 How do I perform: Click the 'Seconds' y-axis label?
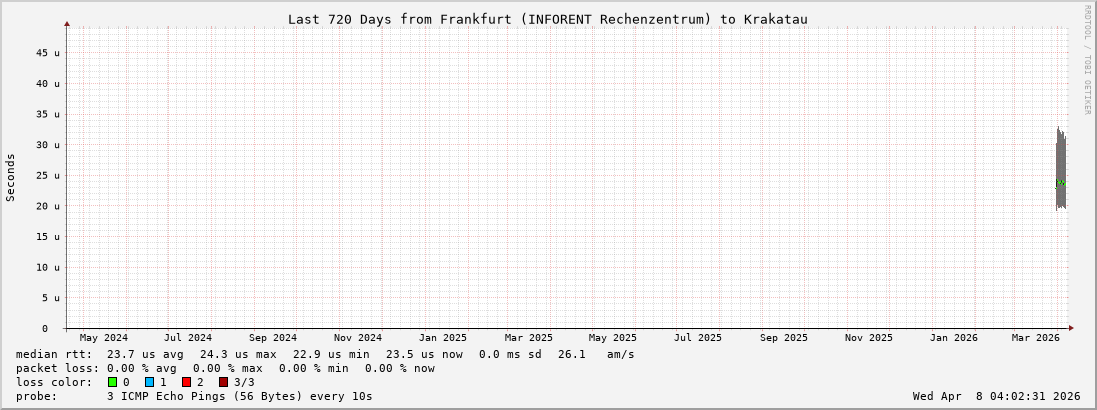[11, 177]
